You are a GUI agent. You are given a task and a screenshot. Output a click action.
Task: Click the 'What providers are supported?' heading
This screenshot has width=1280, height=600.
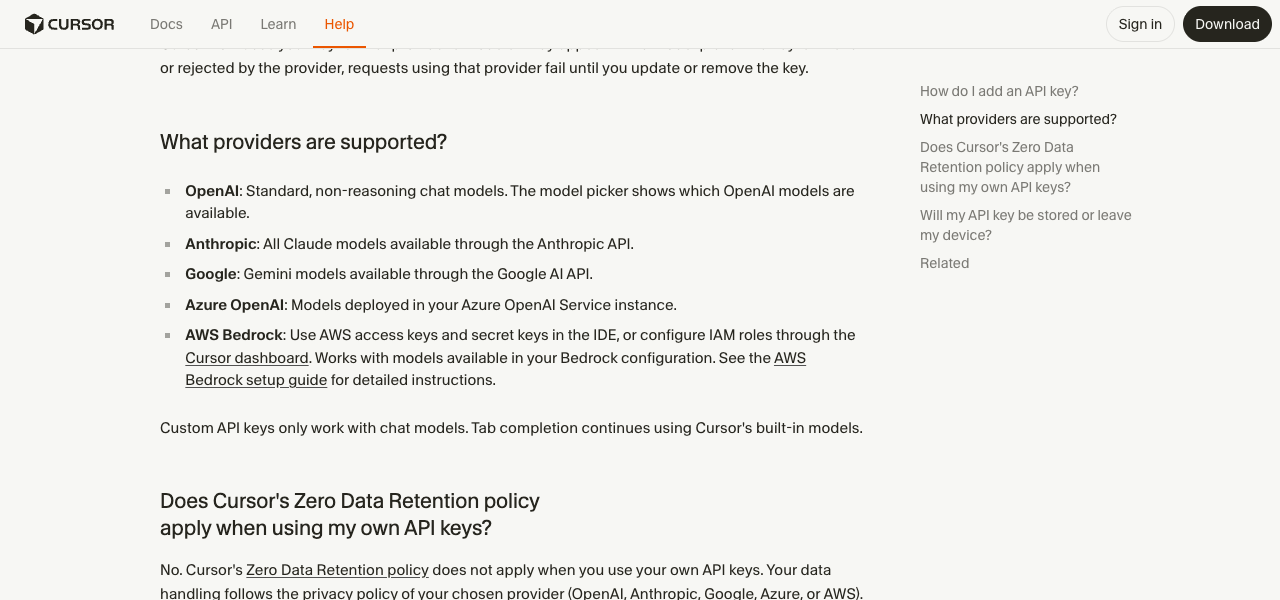point(303,142)
